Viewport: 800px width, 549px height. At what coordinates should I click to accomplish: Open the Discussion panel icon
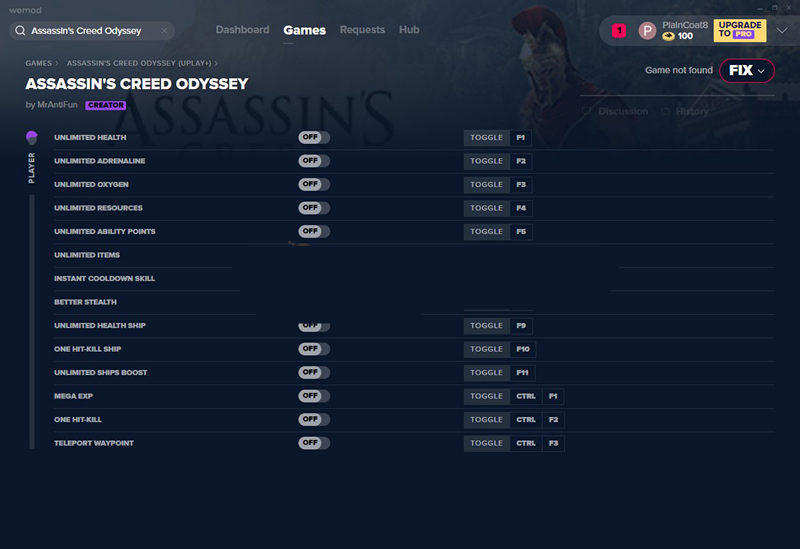[x=587, y=111]
